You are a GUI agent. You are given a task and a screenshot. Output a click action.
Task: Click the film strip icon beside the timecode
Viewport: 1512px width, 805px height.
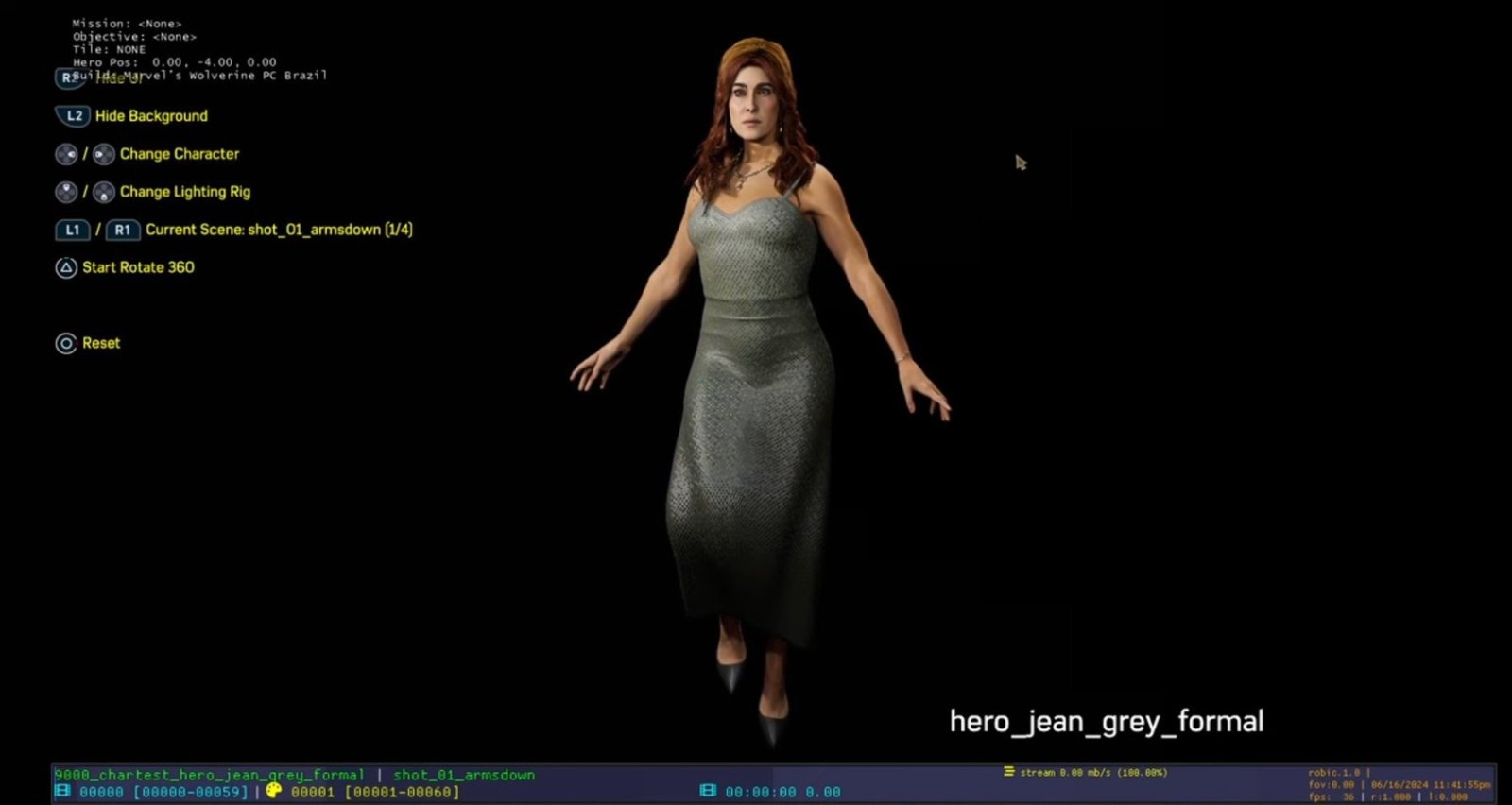click(708, 791)
